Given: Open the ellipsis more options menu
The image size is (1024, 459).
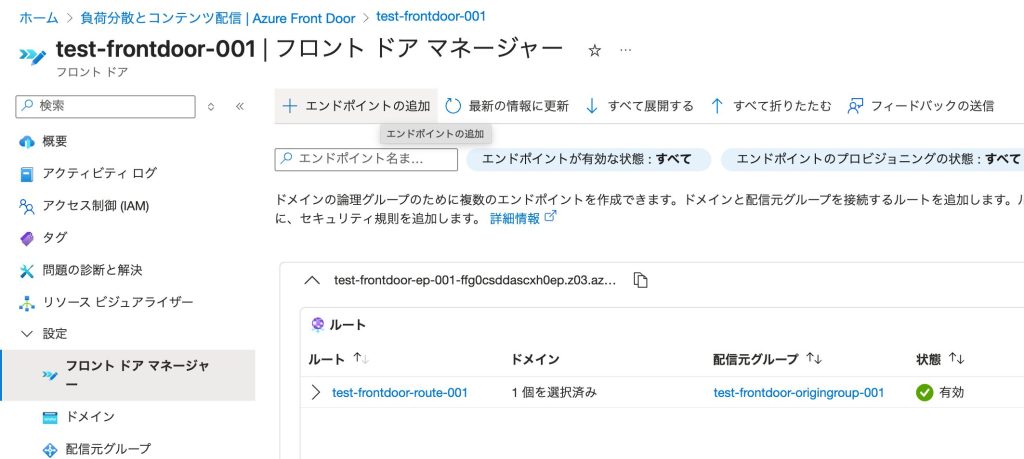Looking at the screenshot, I should coord(626,50).
